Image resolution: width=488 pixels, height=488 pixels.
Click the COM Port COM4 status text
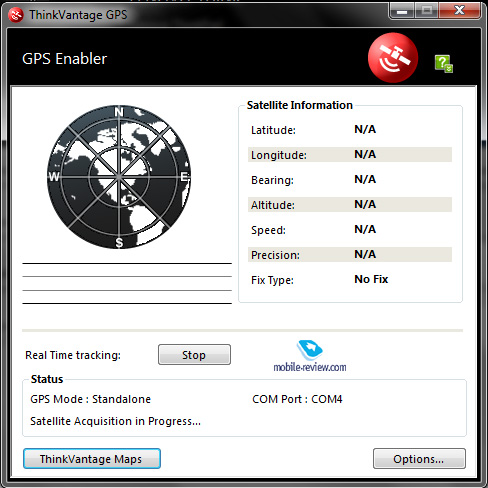297,399
